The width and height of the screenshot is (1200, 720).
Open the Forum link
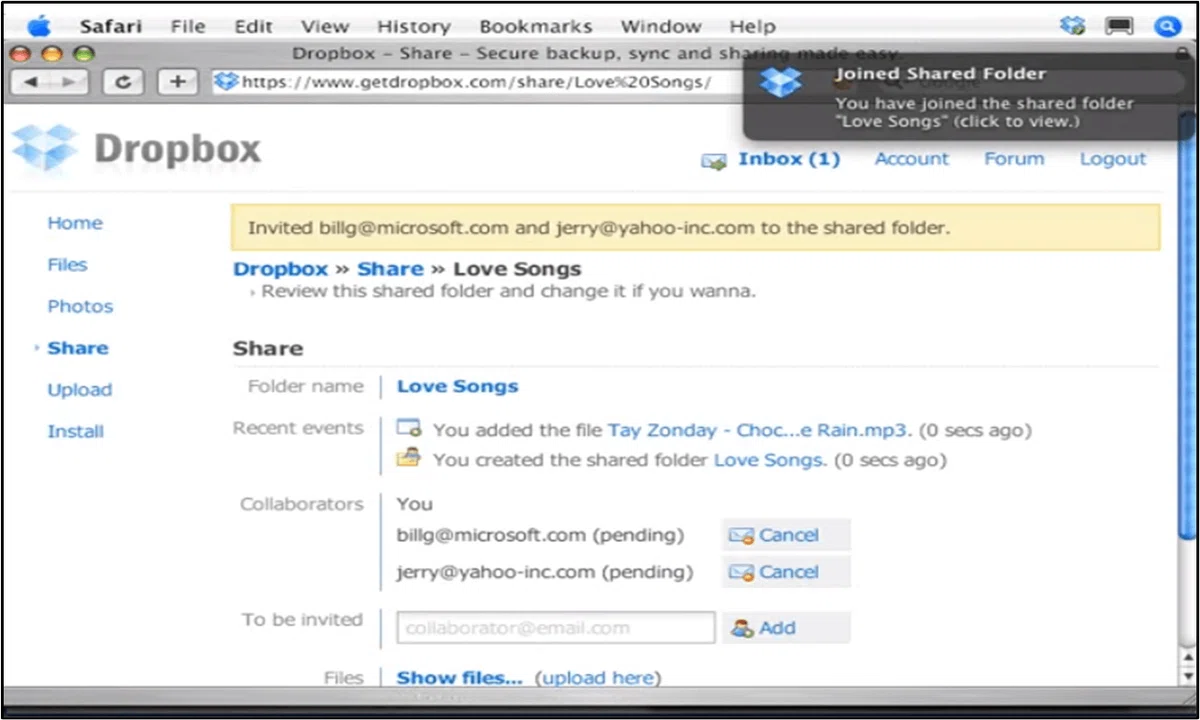[x=1014, y=159]
